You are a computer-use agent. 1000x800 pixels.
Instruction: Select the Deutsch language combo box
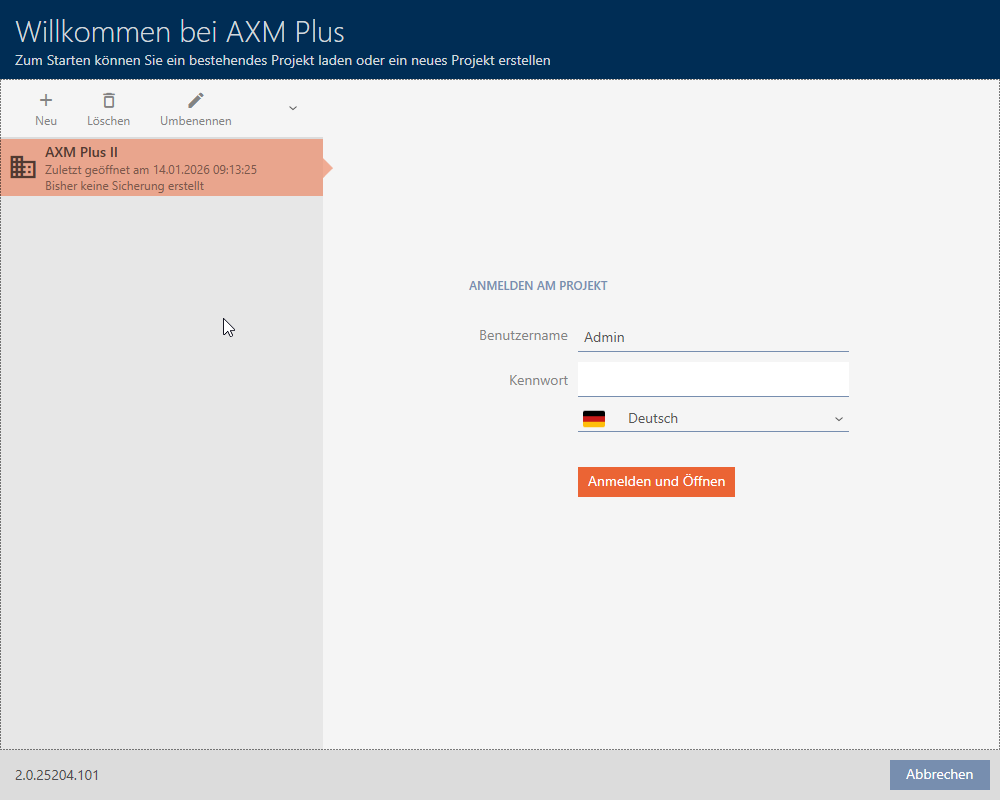[x=712, y=419]
